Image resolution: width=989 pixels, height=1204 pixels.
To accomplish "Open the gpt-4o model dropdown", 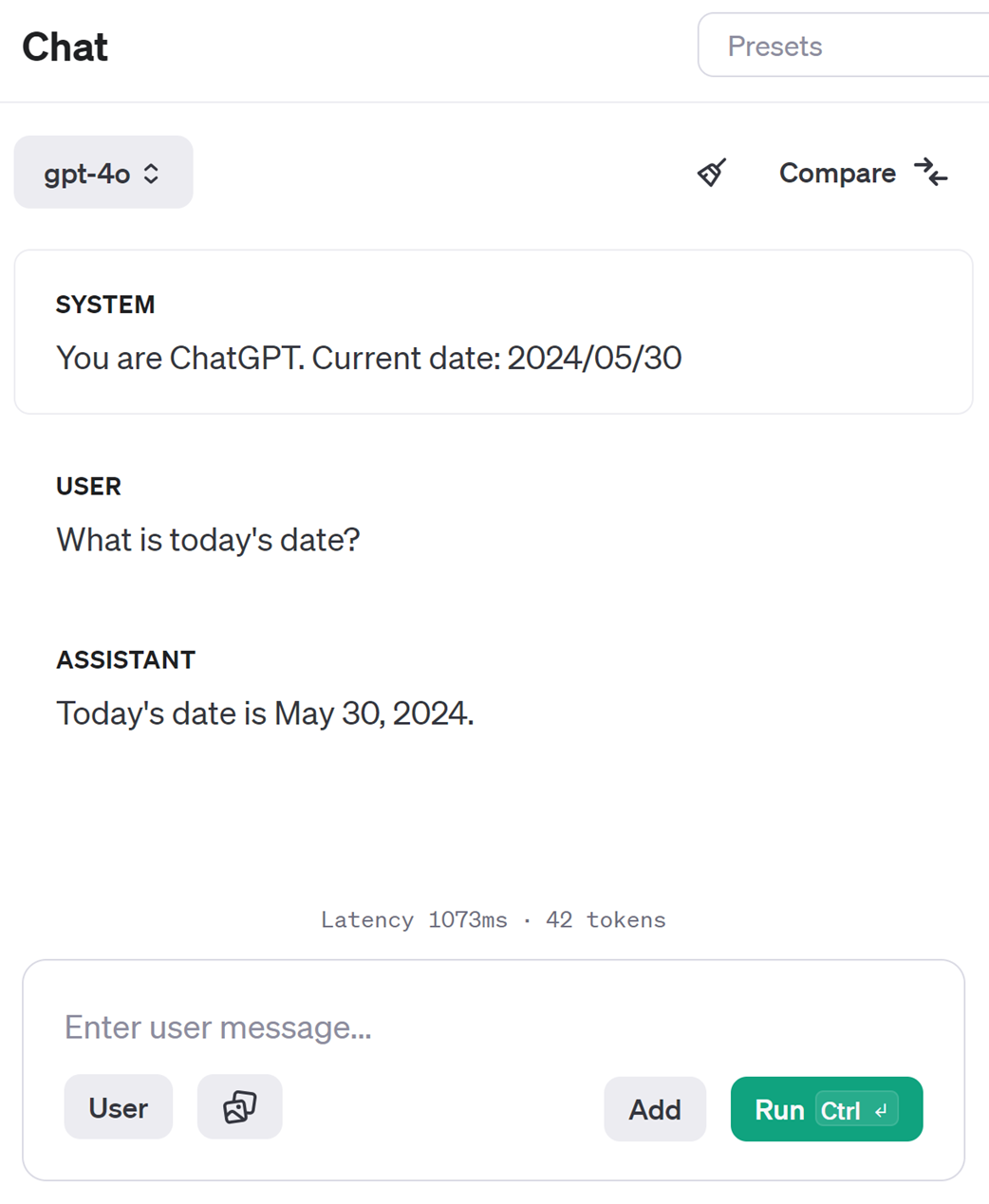I will pyautogui.click(x=103, y=173).
